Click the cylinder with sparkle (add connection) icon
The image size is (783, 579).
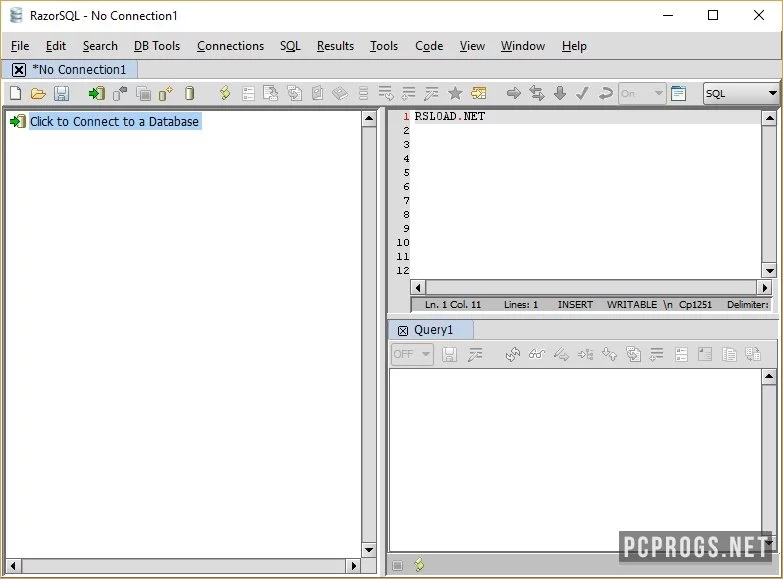[166, 93]
